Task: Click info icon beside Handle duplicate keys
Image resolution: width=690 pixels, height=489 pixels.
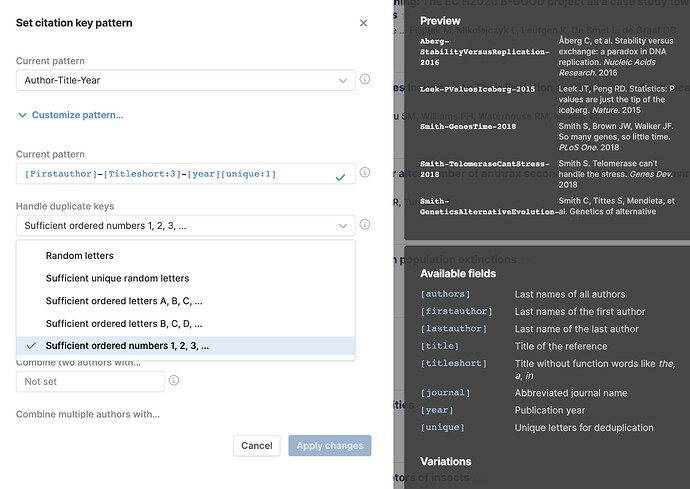Action: (365, 224)
